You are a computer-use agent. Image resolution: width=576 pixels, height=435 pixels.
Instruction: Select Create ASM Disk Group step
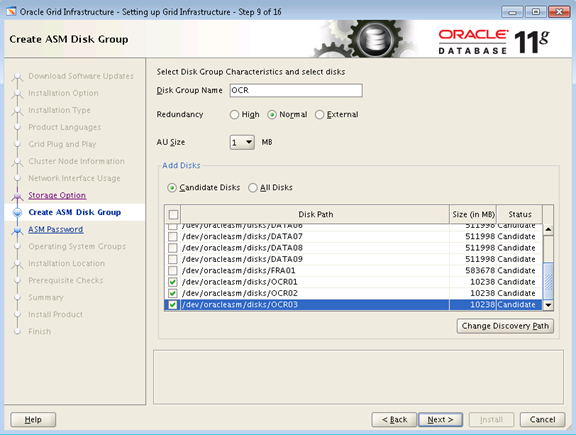coord(75,212)
